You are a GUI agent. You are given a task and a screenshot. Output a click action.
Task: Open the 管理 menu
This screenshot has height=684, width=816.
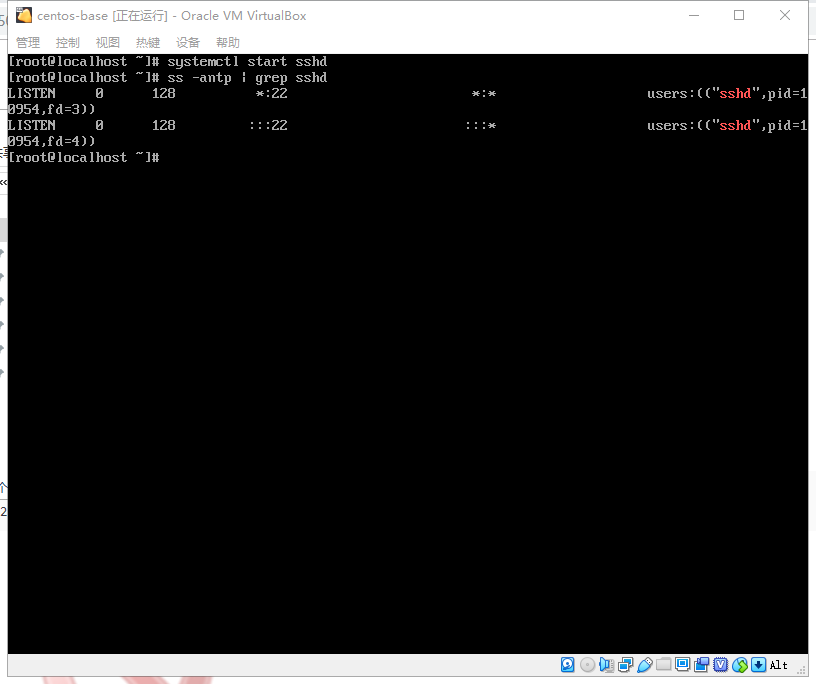pos(28,42)
